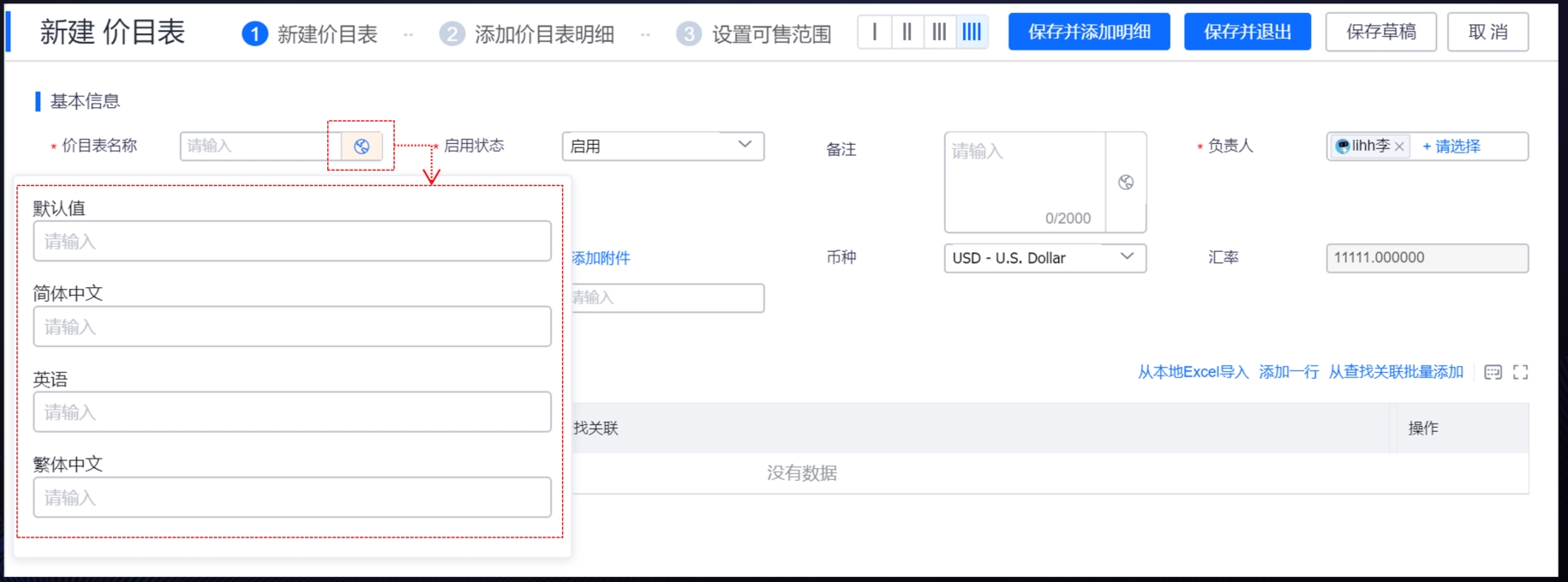Click 从本地Excel导入 link
This screenshot has width=1568, height=582.
(x=1193, y=372)
